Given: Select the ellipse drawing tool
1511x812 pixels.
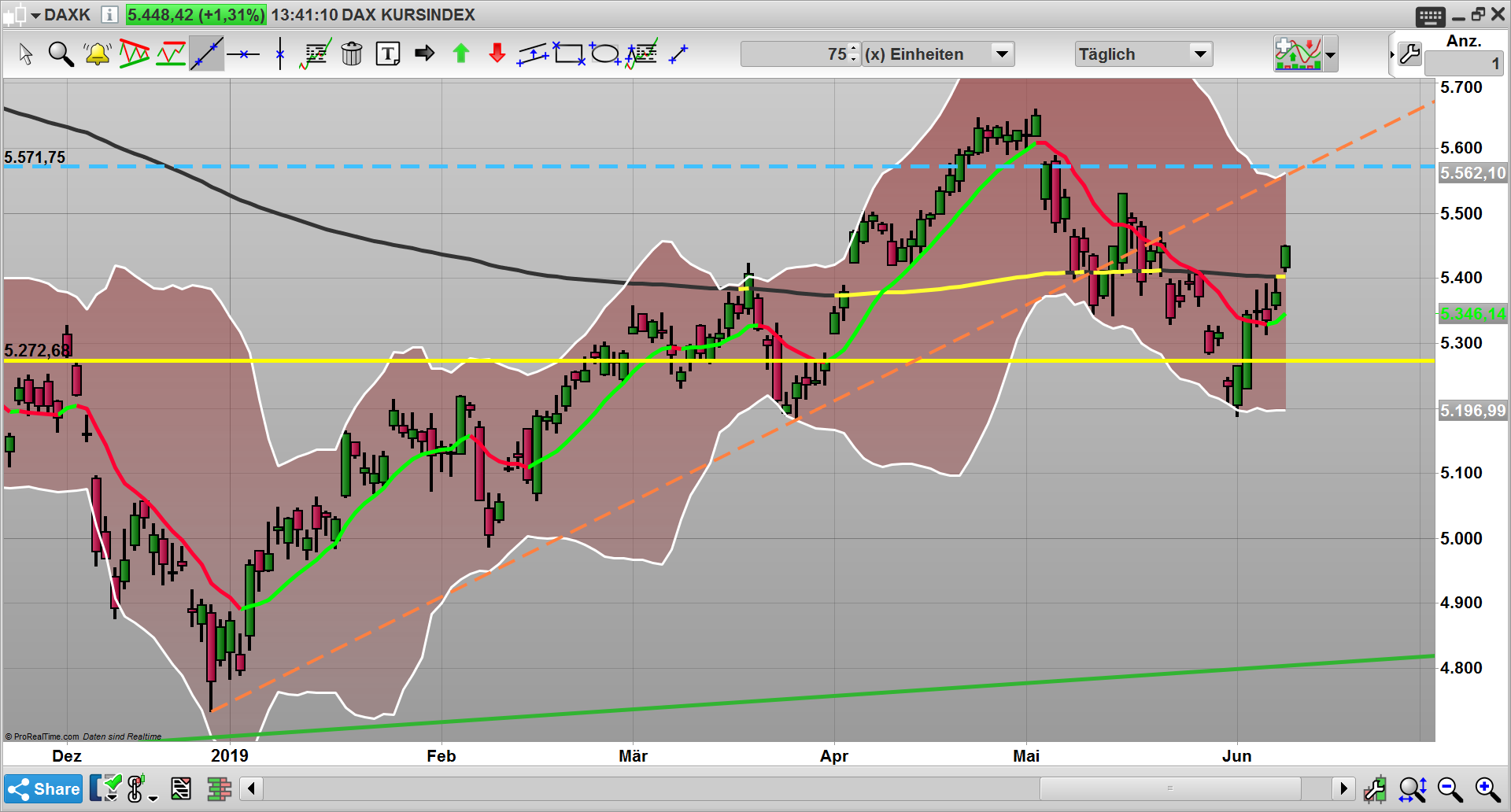Looking at the screenshot, I should click(605, 54).
